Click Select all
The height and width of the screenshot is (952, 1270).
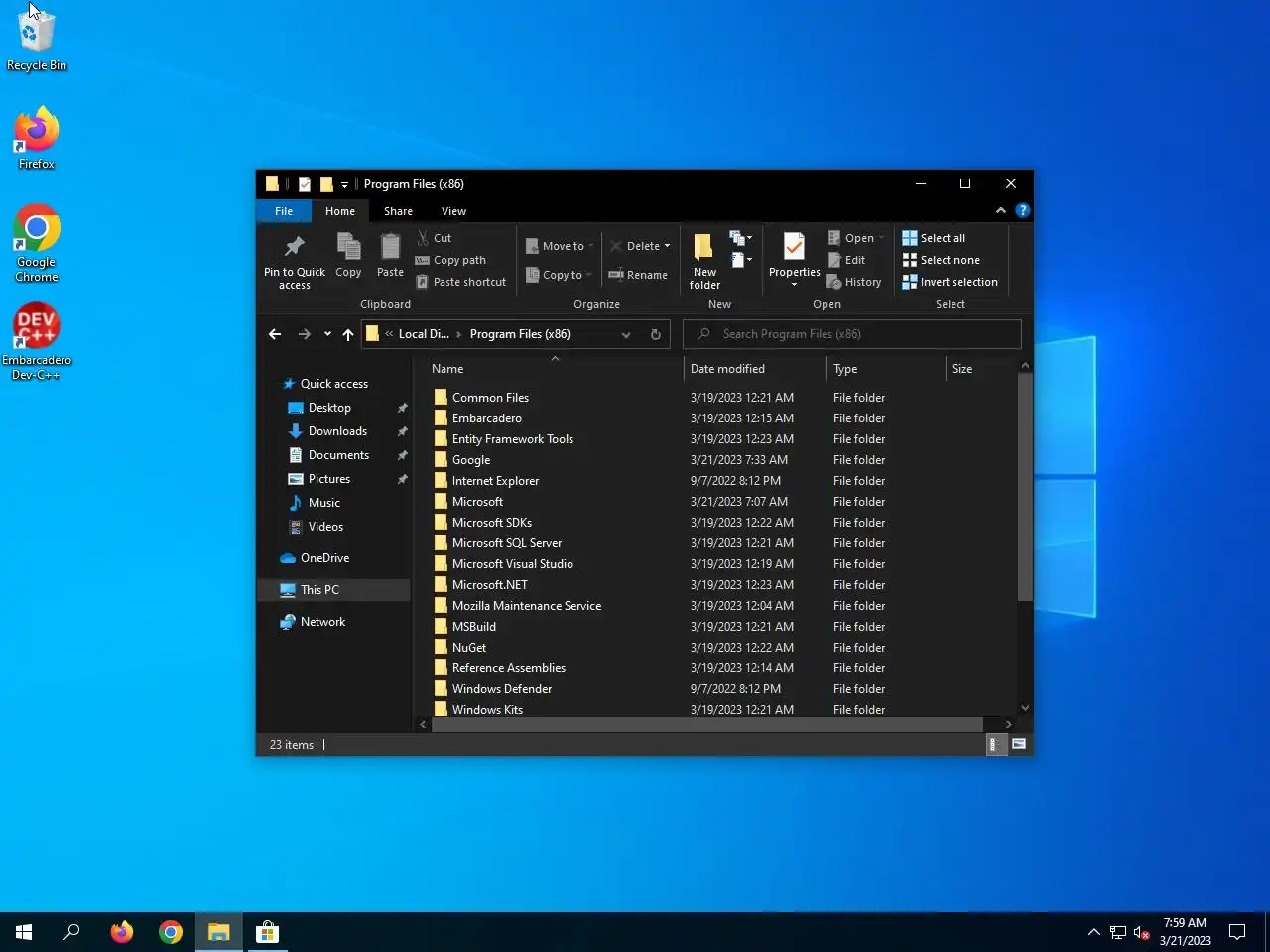934,238
